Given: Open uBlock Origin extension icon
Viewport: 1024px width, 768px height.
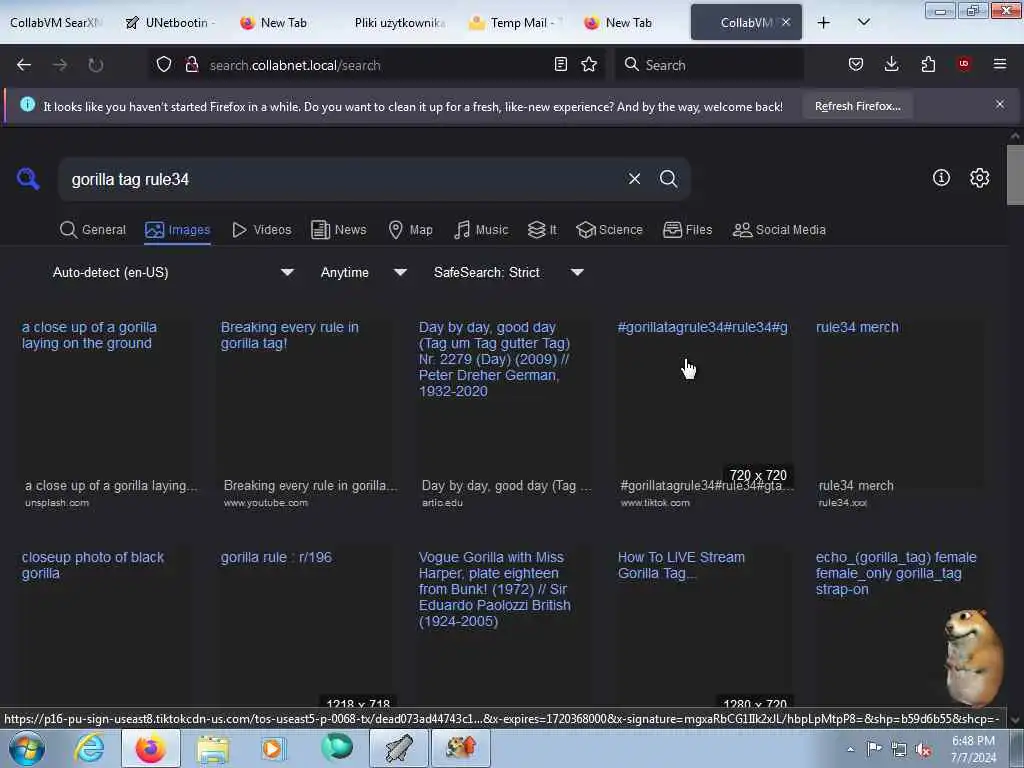Looking at the screenshot, I should pos(963,64).
